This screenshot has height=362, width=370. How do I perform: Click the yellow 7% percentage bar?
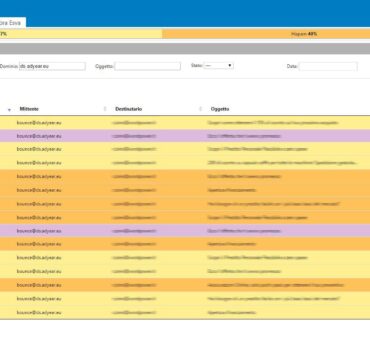pos(81,34)
